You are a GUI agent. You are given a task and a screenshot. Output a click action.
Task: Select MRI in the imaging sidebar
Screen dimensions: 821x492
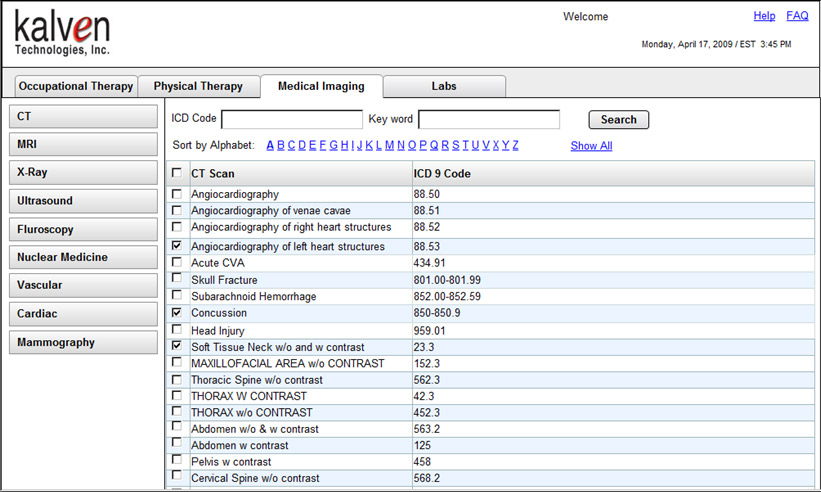click(x=83, y=145)
